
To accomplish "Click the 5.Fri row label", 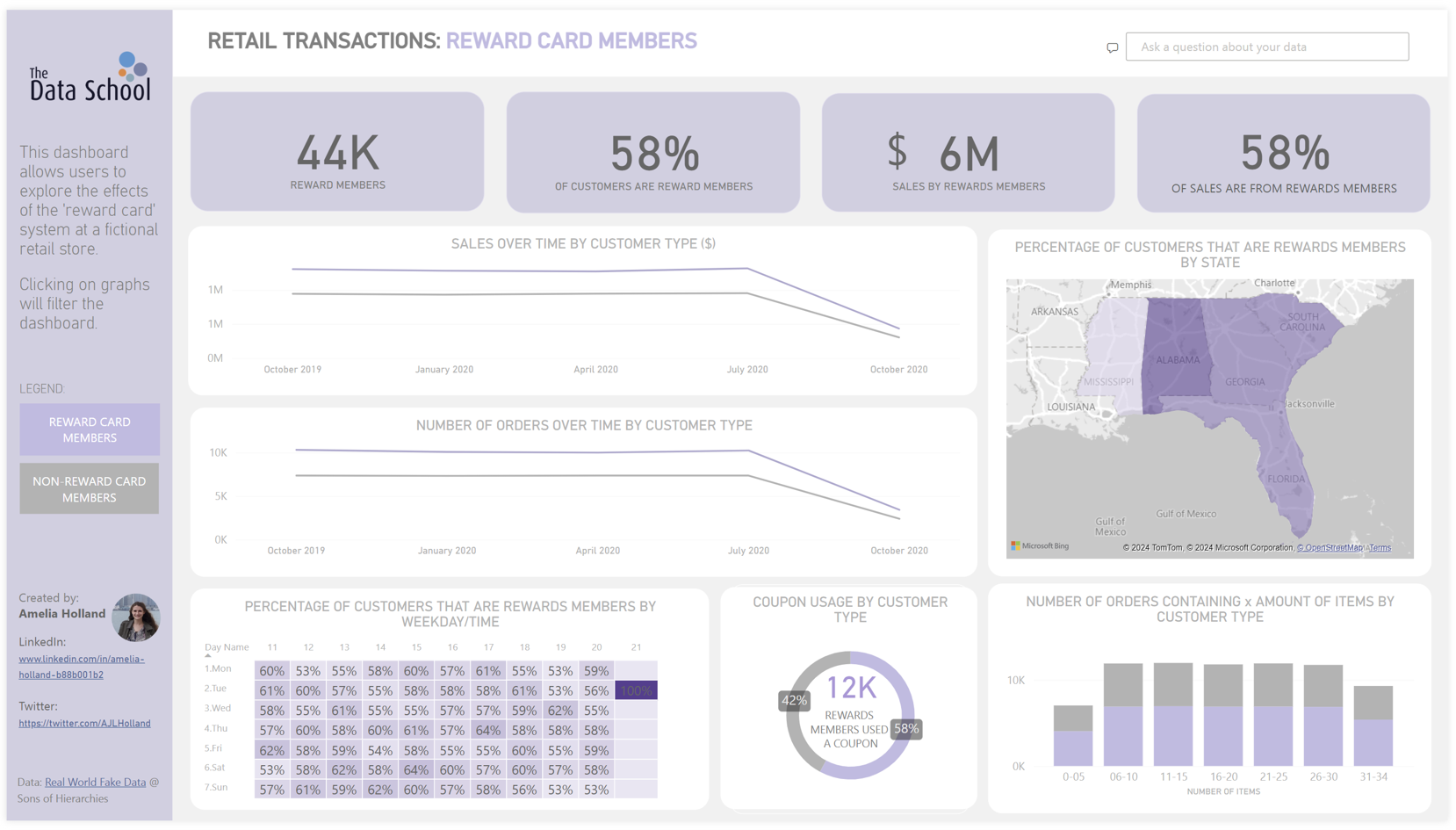I will tap(213, 748).
